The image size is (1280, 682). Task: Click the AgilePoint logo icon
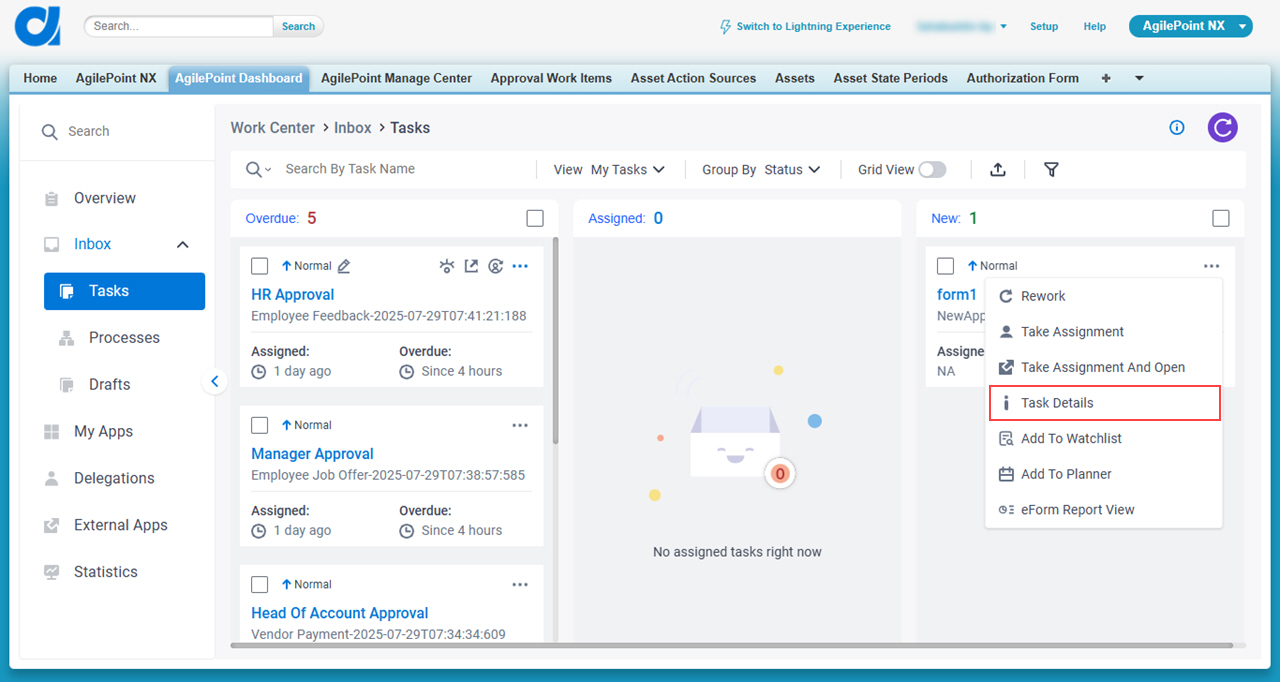[x=38, y=26]
